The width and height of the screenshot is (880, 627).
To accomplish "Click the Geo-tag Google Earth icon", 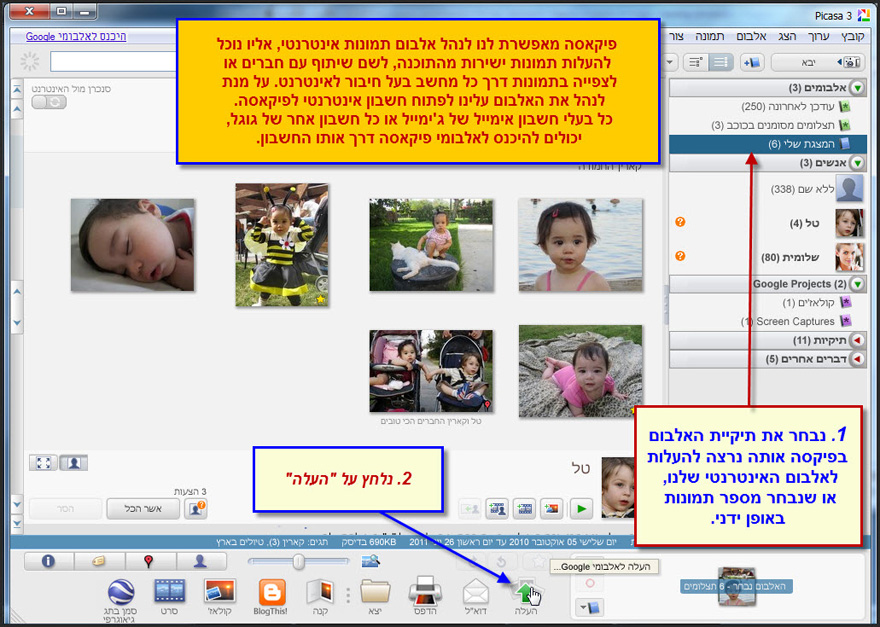I will pos(121,592).
